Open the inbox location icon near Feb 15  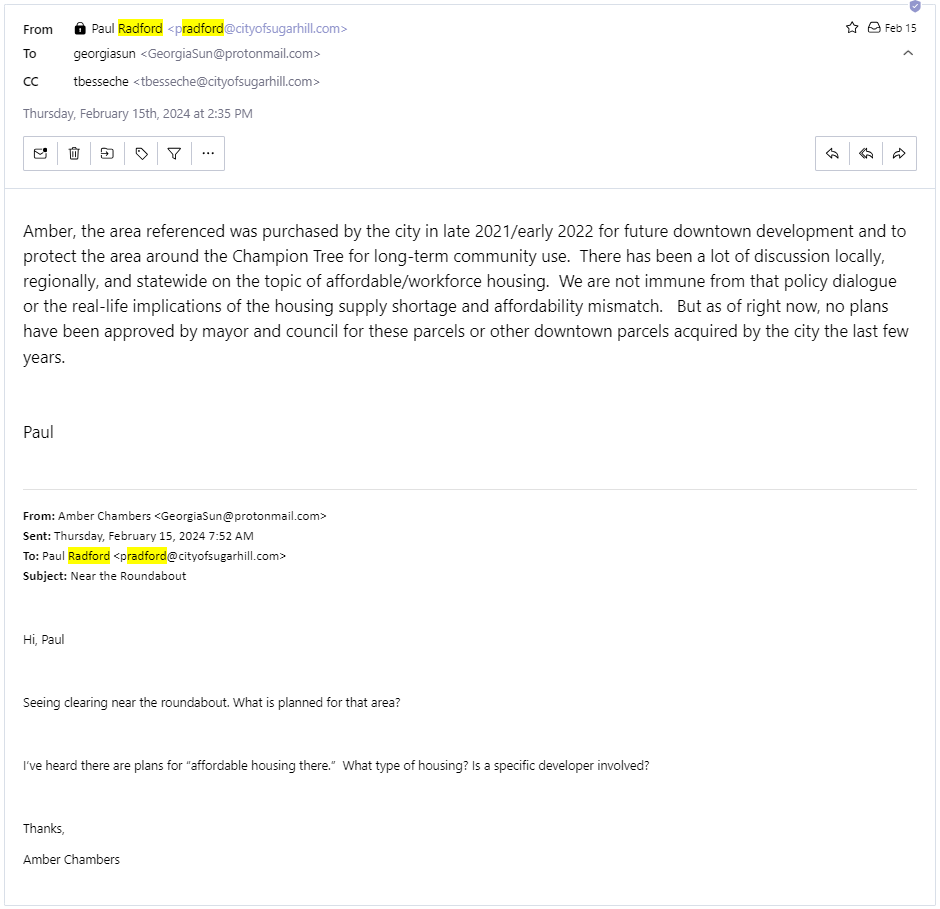coord(874,28)
